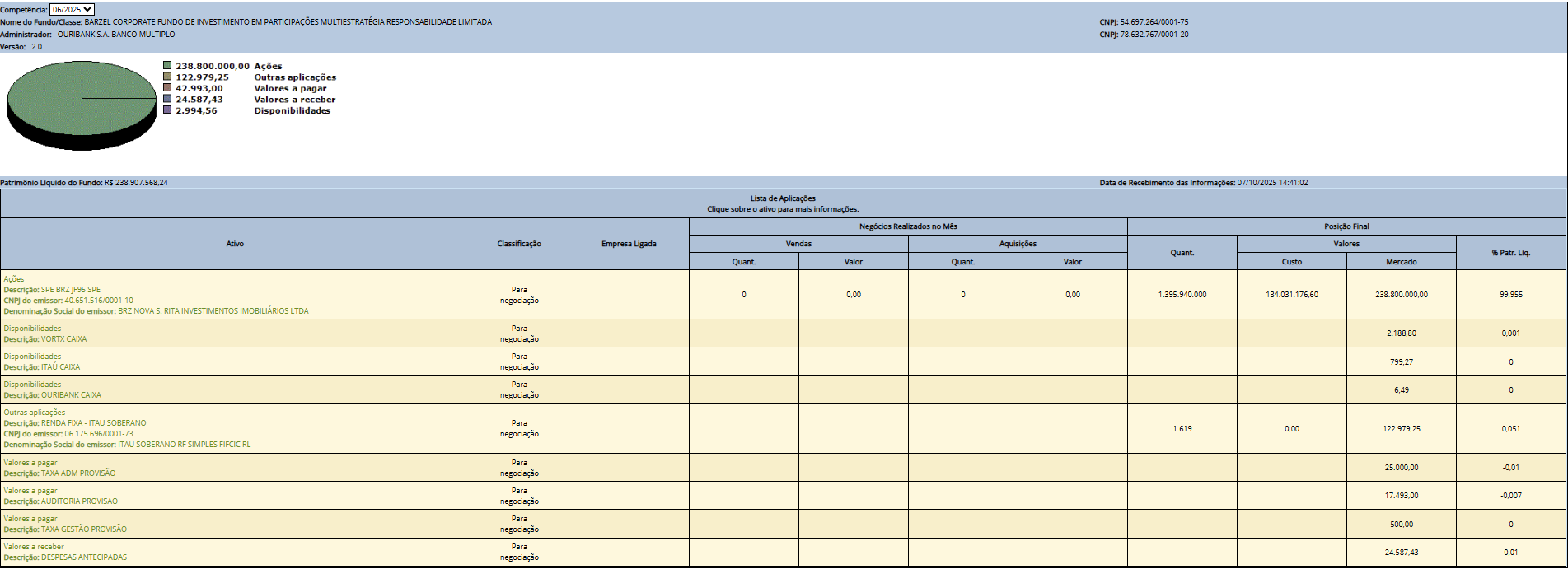Open the AUDITORIA PROVISAO asset row

(x=235, y=496)
